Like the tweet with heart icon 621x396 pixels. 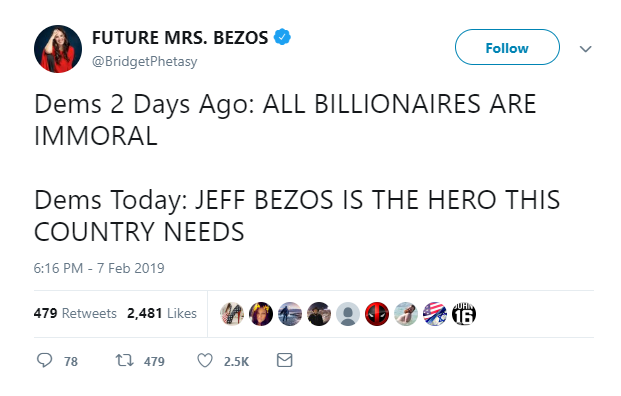pos(205,360)
